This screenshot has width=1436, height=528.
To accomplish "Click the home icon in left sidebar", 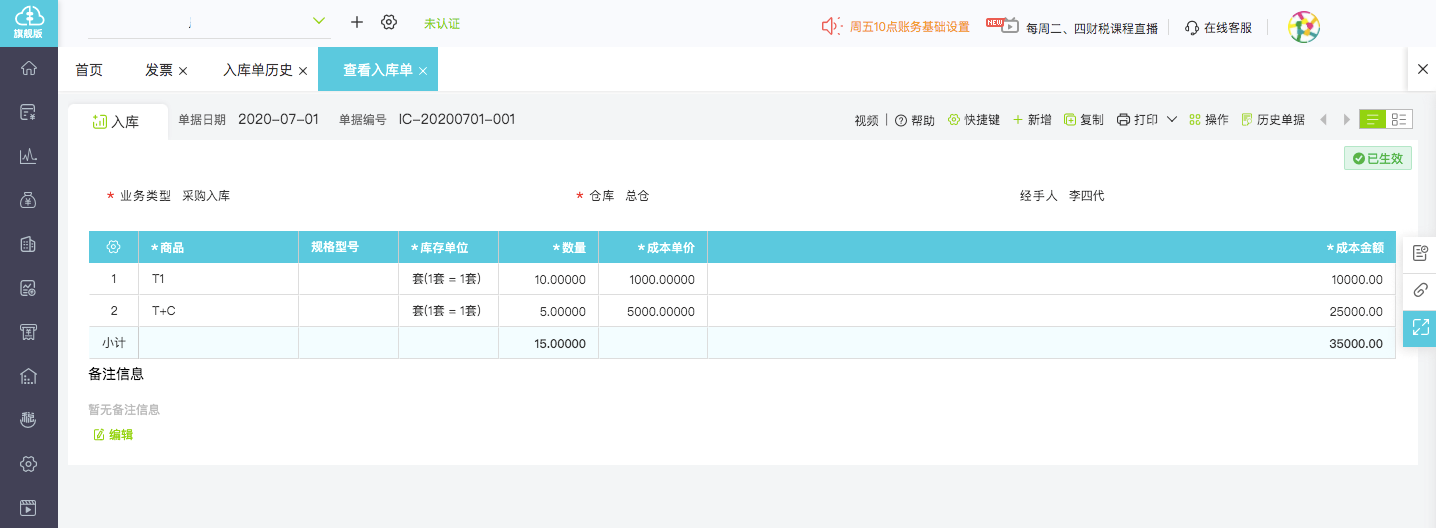I will click(29, 68).
